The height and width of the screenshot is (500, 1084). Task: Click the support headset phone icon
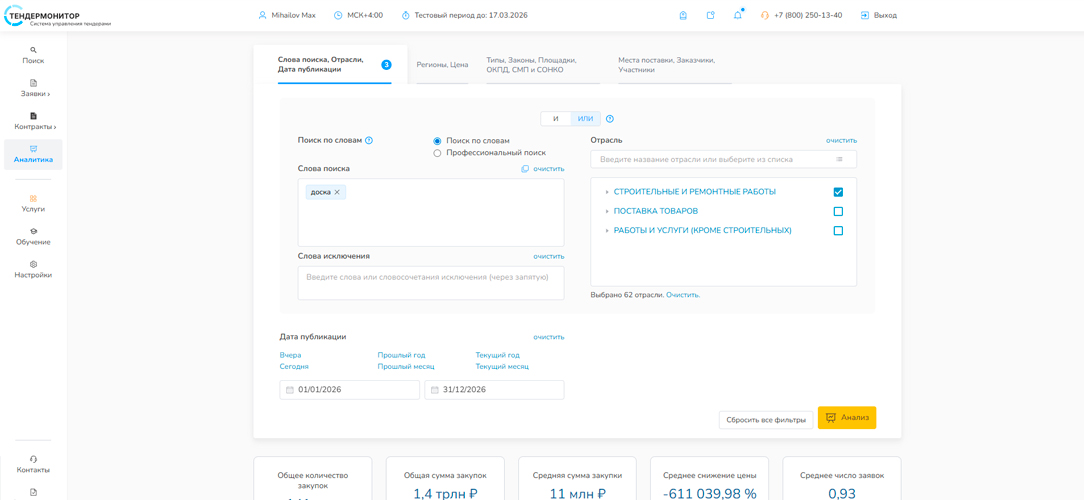coord(765,15)
